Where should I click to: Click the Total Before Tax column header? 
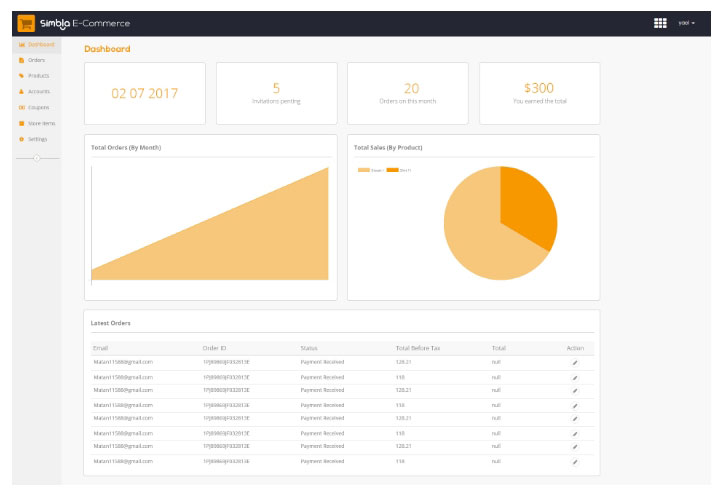pos(418,348)
